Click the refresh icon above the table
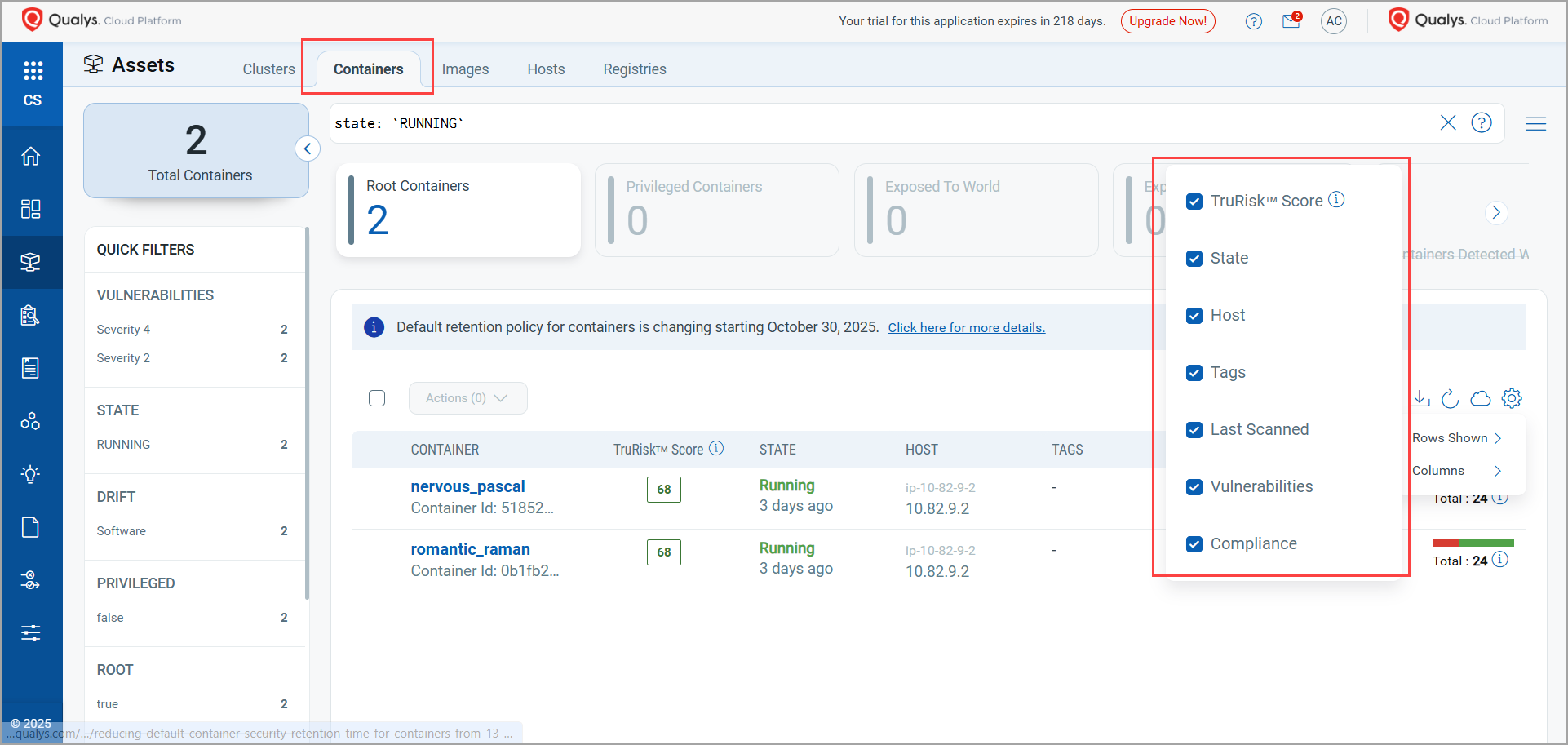Viewport: 1568px width, 745px height. click(x=1450, y=398)
